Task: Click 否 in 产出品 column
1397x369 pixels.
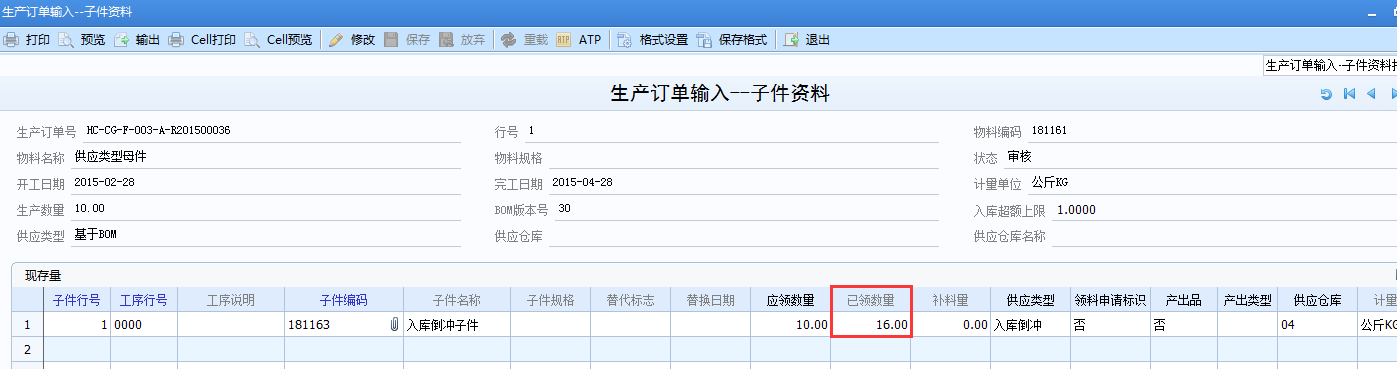Action: (1184, 325)
